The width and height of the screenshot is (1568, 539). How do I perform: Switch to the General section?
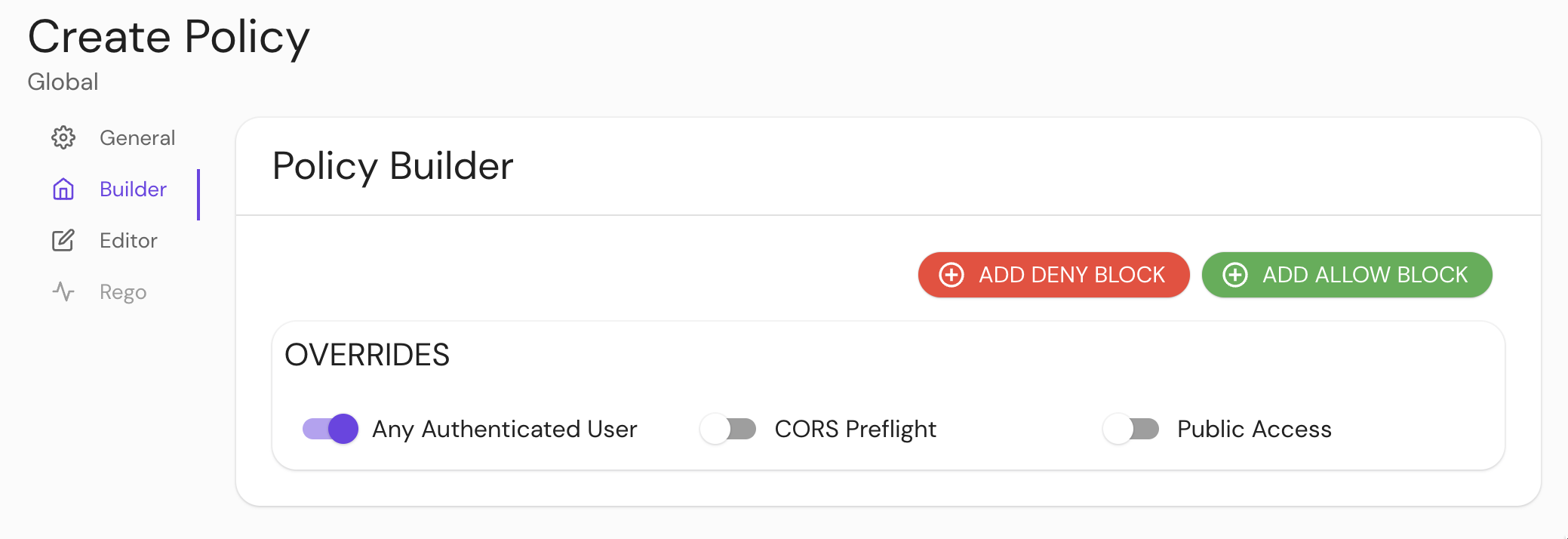tap(137, 137)
